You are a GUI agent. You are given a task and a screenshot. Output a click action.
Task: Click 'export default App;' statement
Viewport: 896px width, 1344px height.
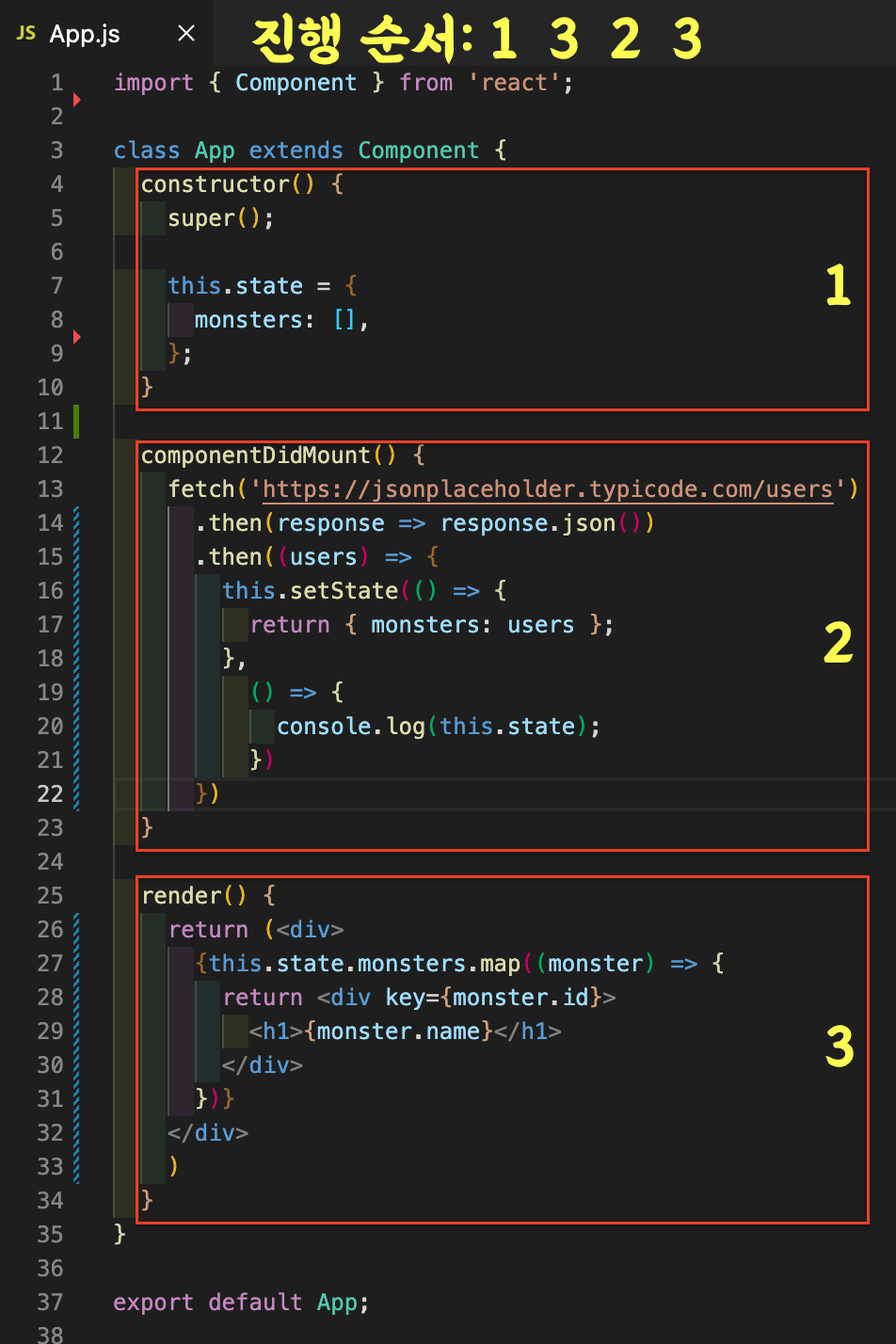pos(242,1303)
